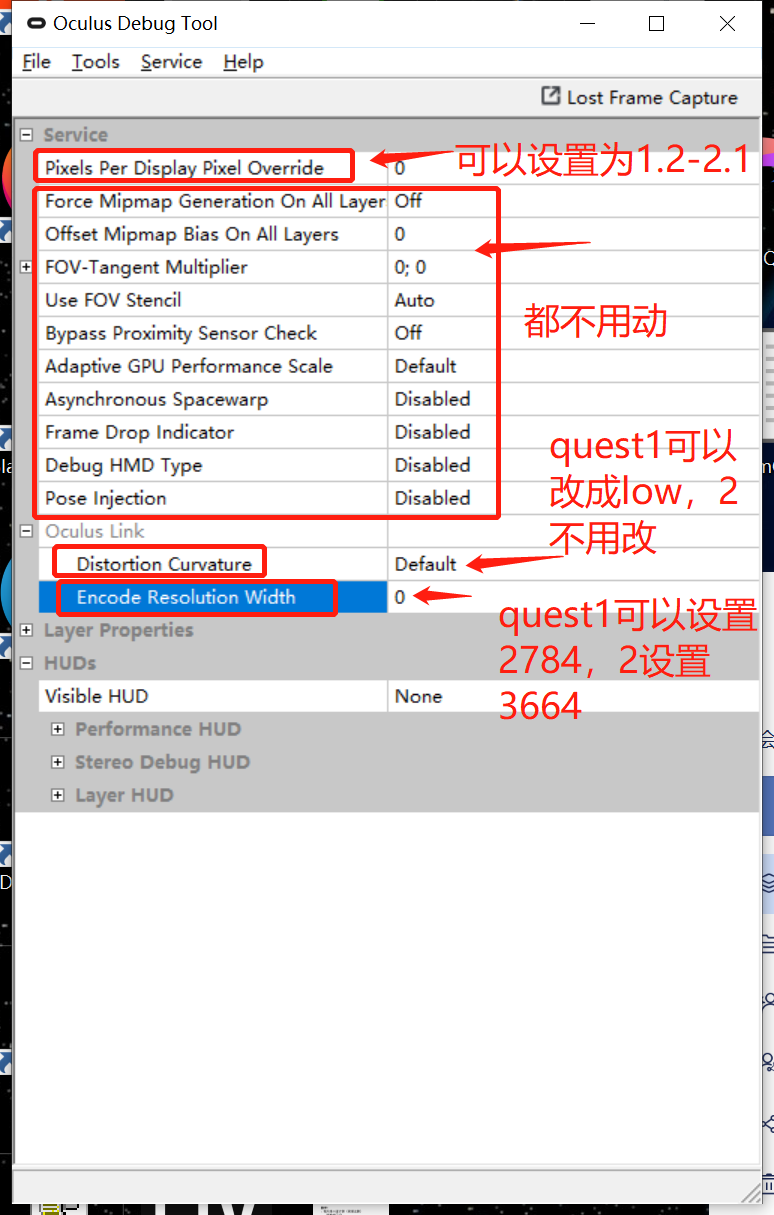Change Debug HMD Type value
Screen dimensions: 774x1215
[572, 465]
